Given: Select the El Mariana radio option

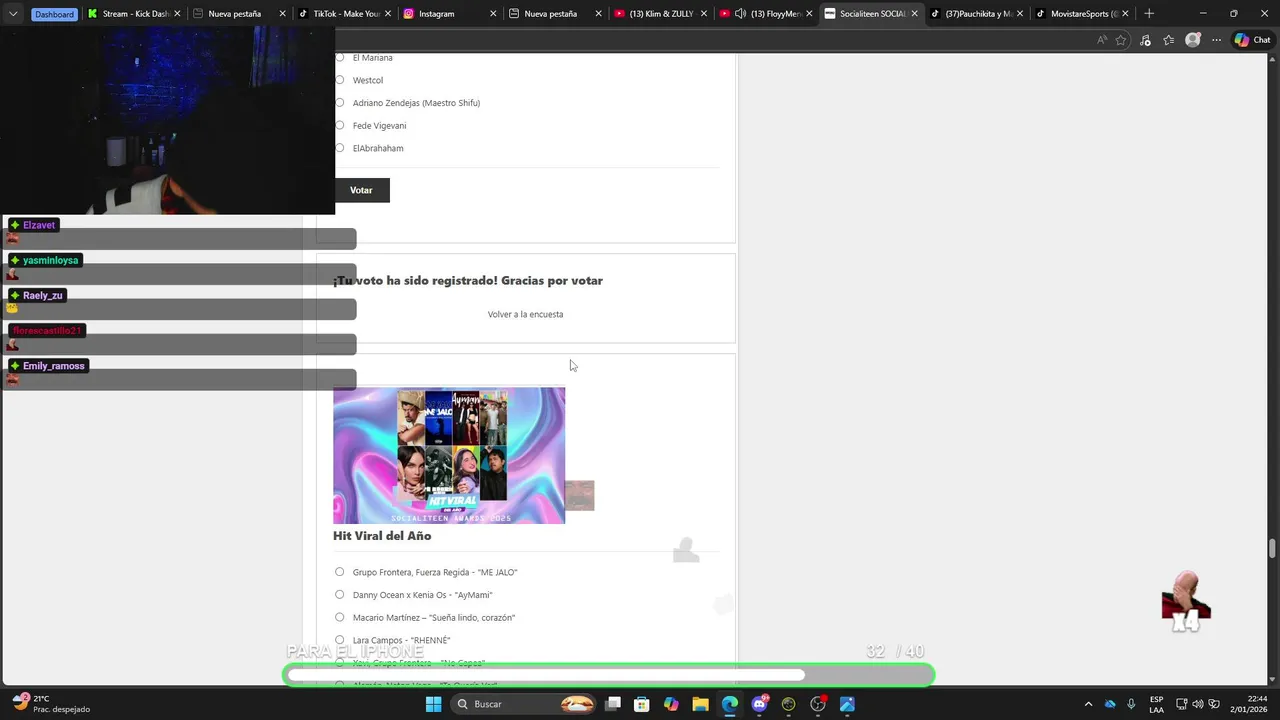Looking at the screenshot, I should click(340, 57).
